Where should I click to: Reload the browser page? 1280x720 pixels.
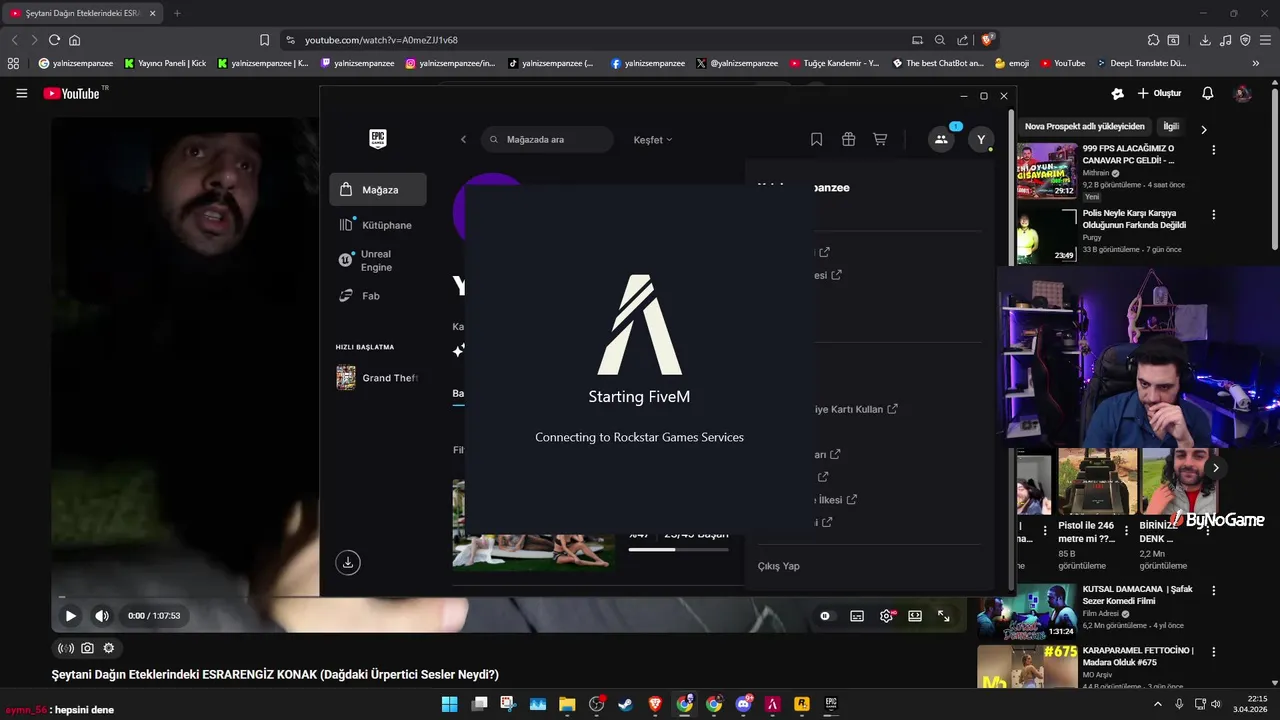click(x=54, y=40)
